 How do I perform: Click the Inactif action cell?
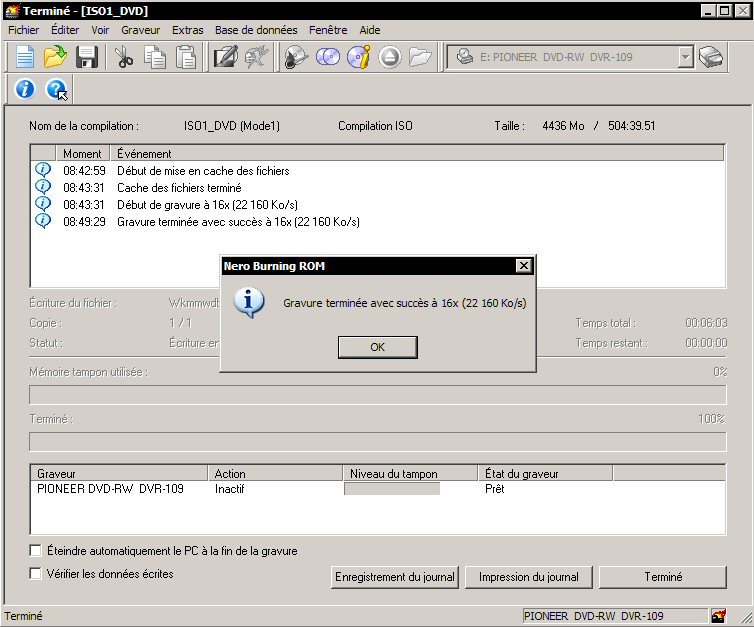[229, 489]
